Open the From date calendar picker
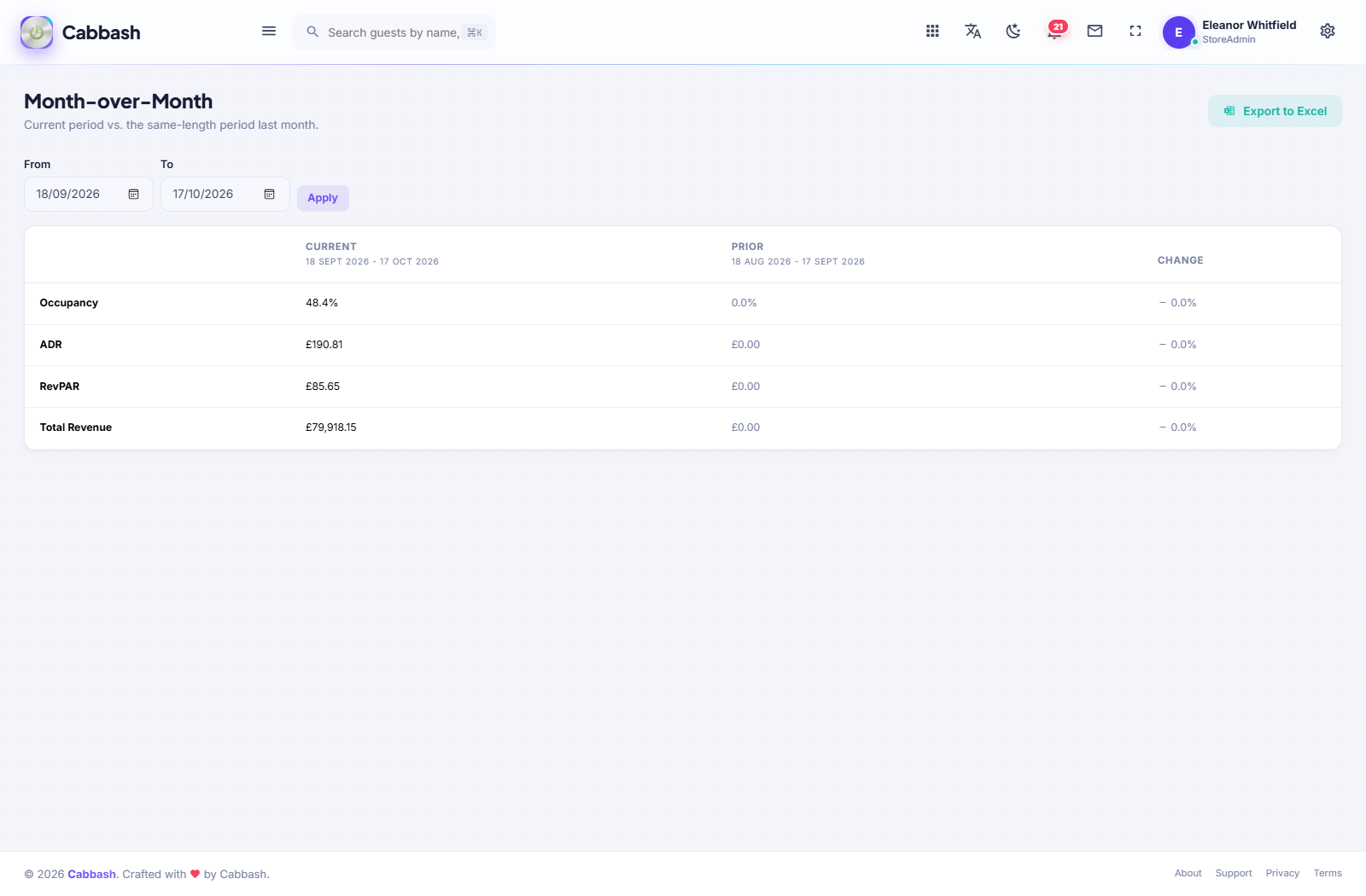 point(134,195)
